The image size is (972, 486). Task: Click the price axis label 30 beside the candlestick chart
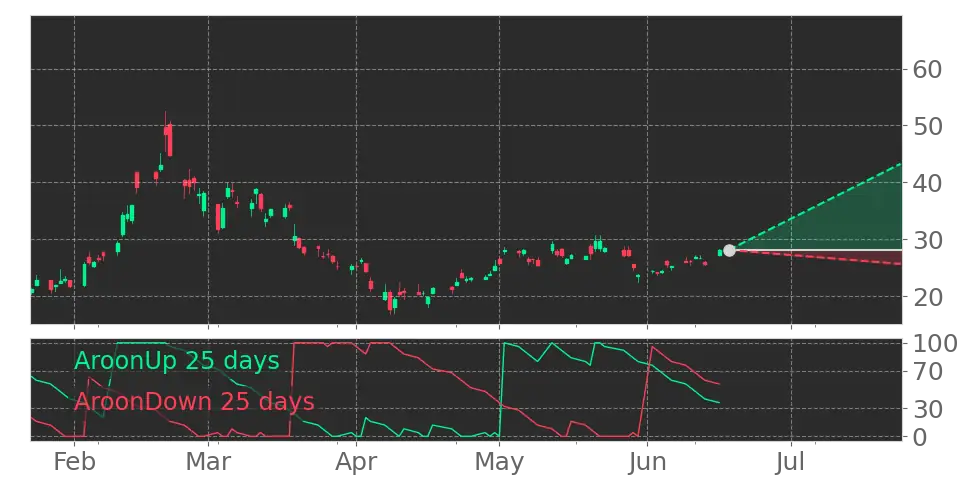point(927,239)
